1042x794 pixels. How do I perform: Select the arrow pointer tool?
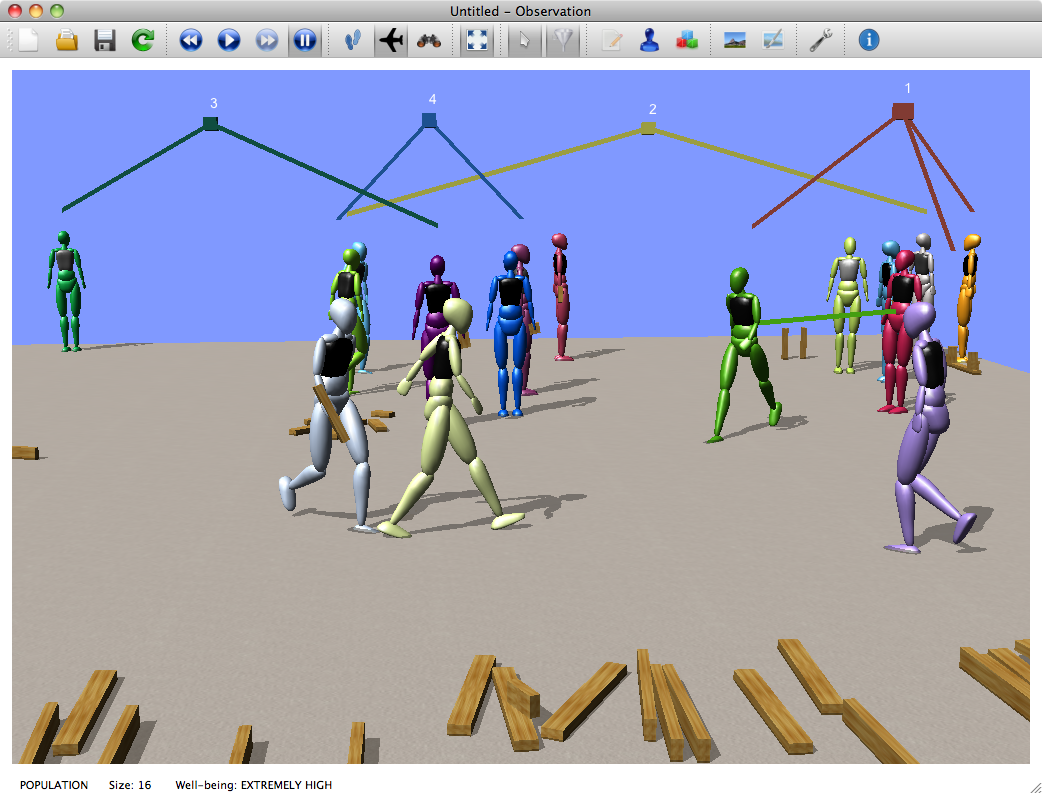tap(526, 40)
